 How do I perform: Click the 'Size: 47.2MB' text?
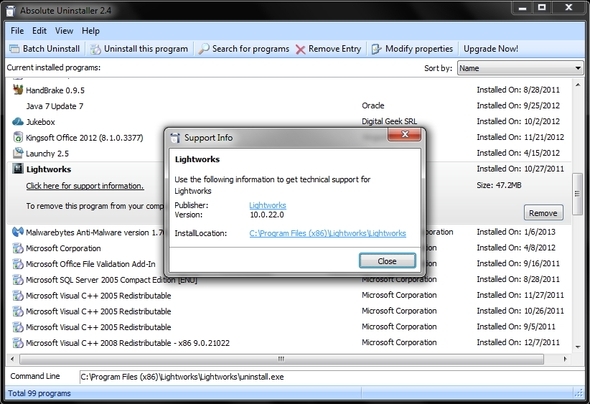point(499,185)
